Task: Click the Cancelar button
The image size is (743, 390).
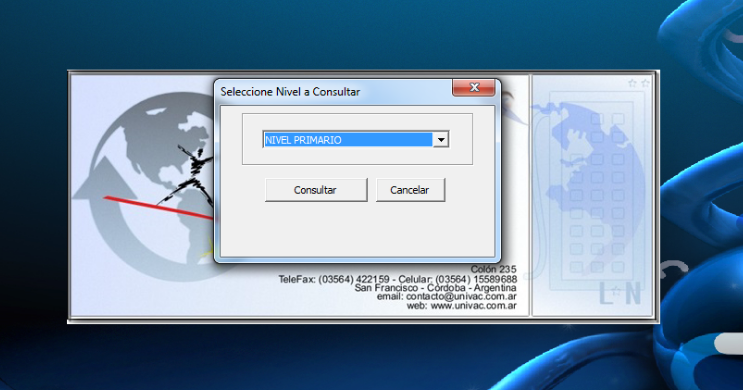Action: click(x=410, y=190)
